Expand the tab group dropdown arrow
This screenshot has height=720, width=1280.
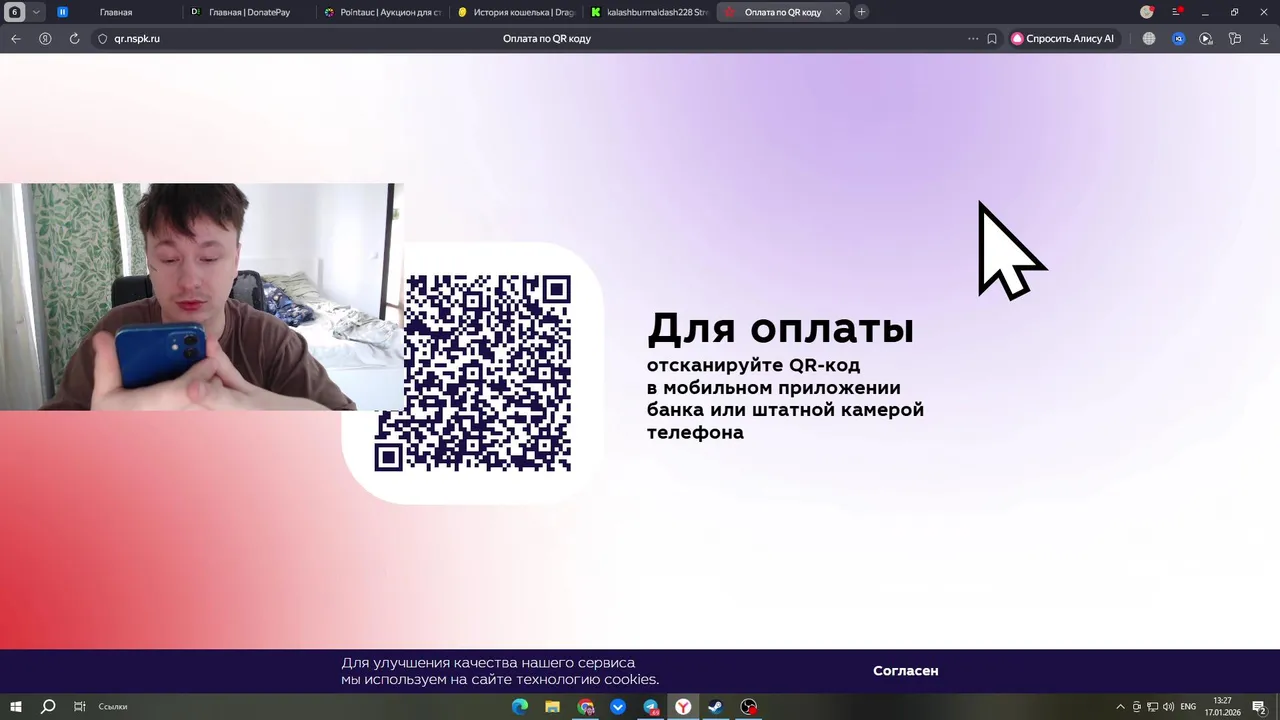pos(37,12)
